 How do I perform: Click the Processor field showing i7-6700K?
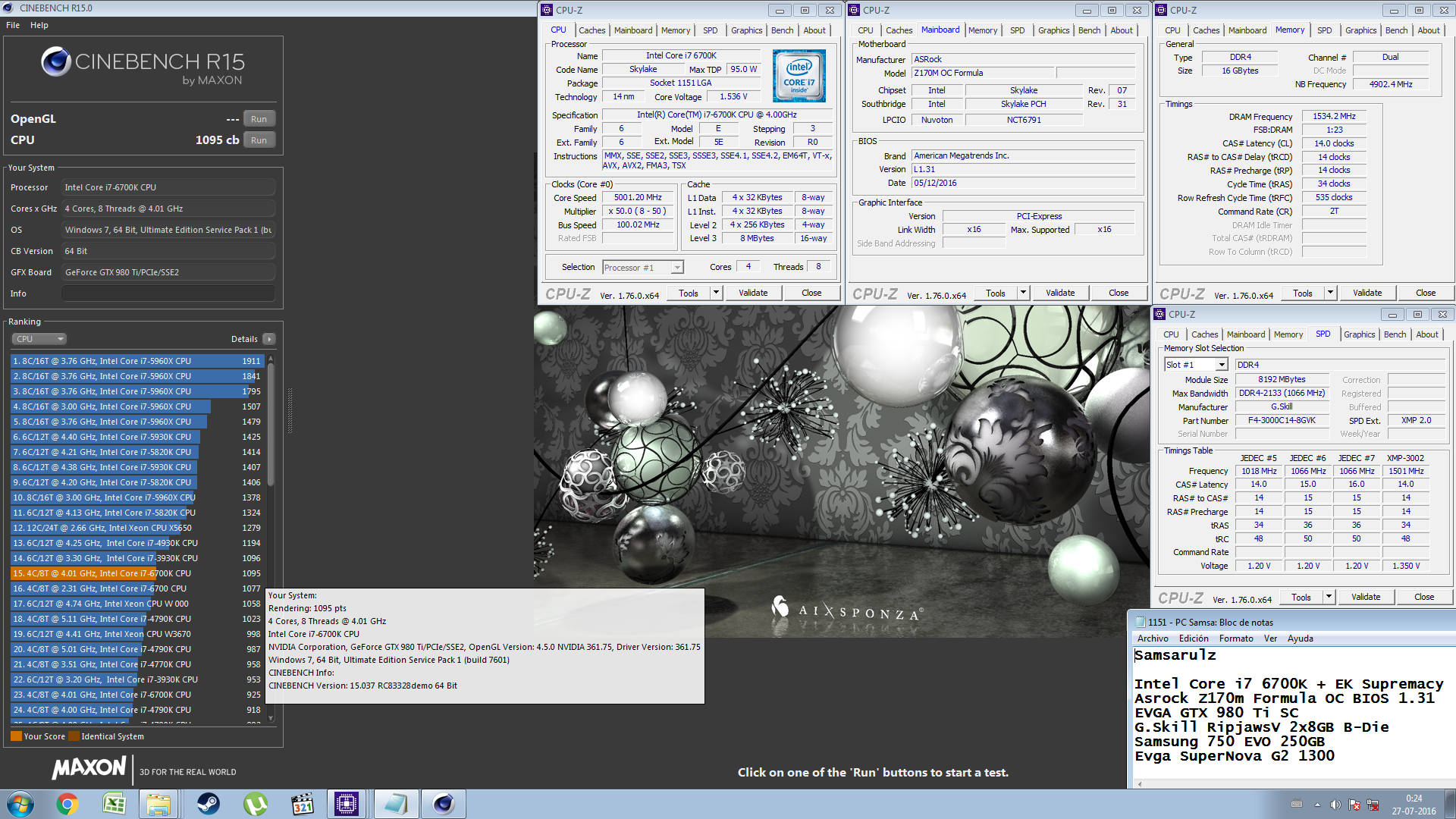(168, 187)
